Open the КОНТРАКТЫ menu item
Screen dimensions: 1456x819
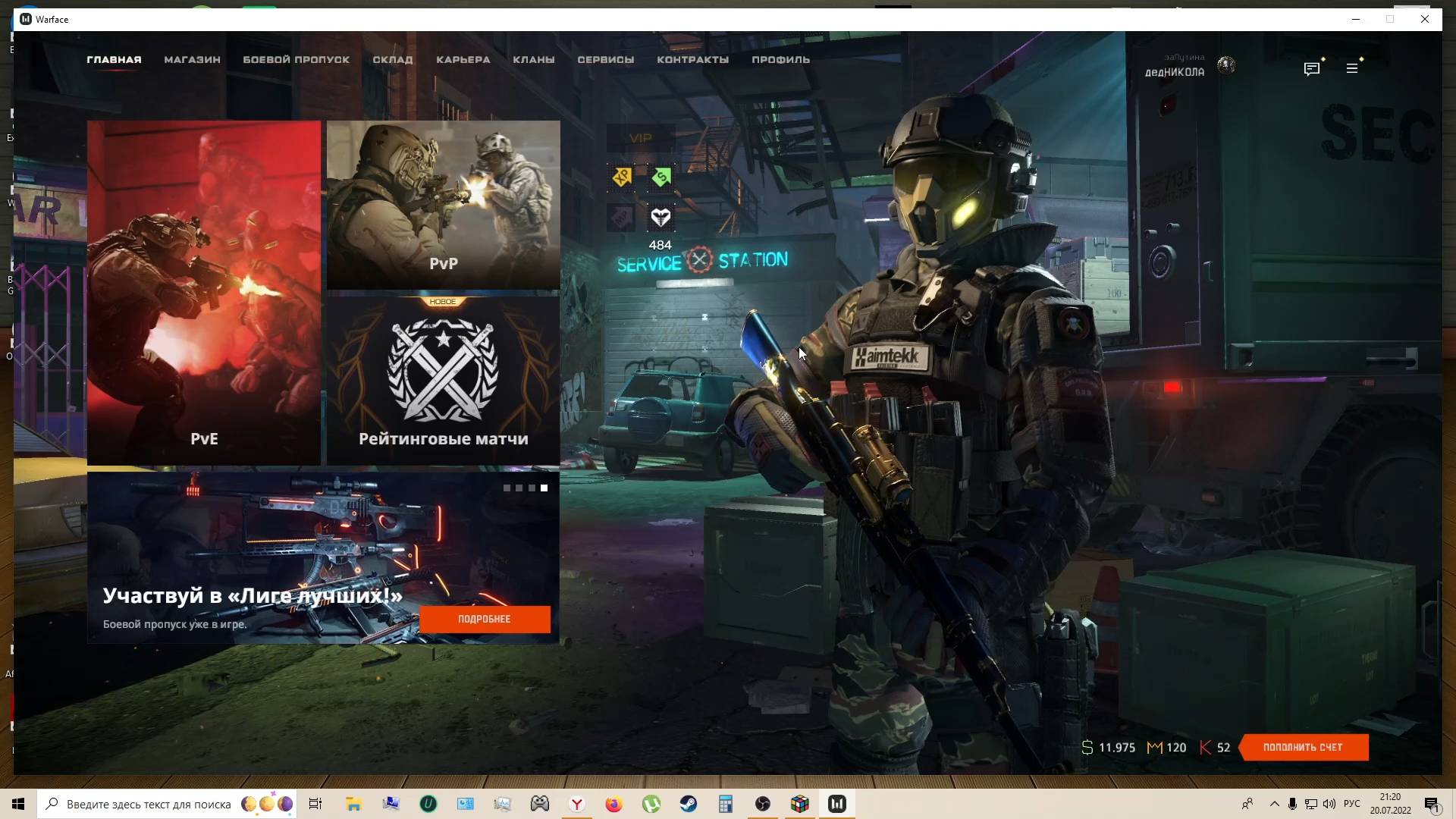pyautogui.click(x=692, y=60)
